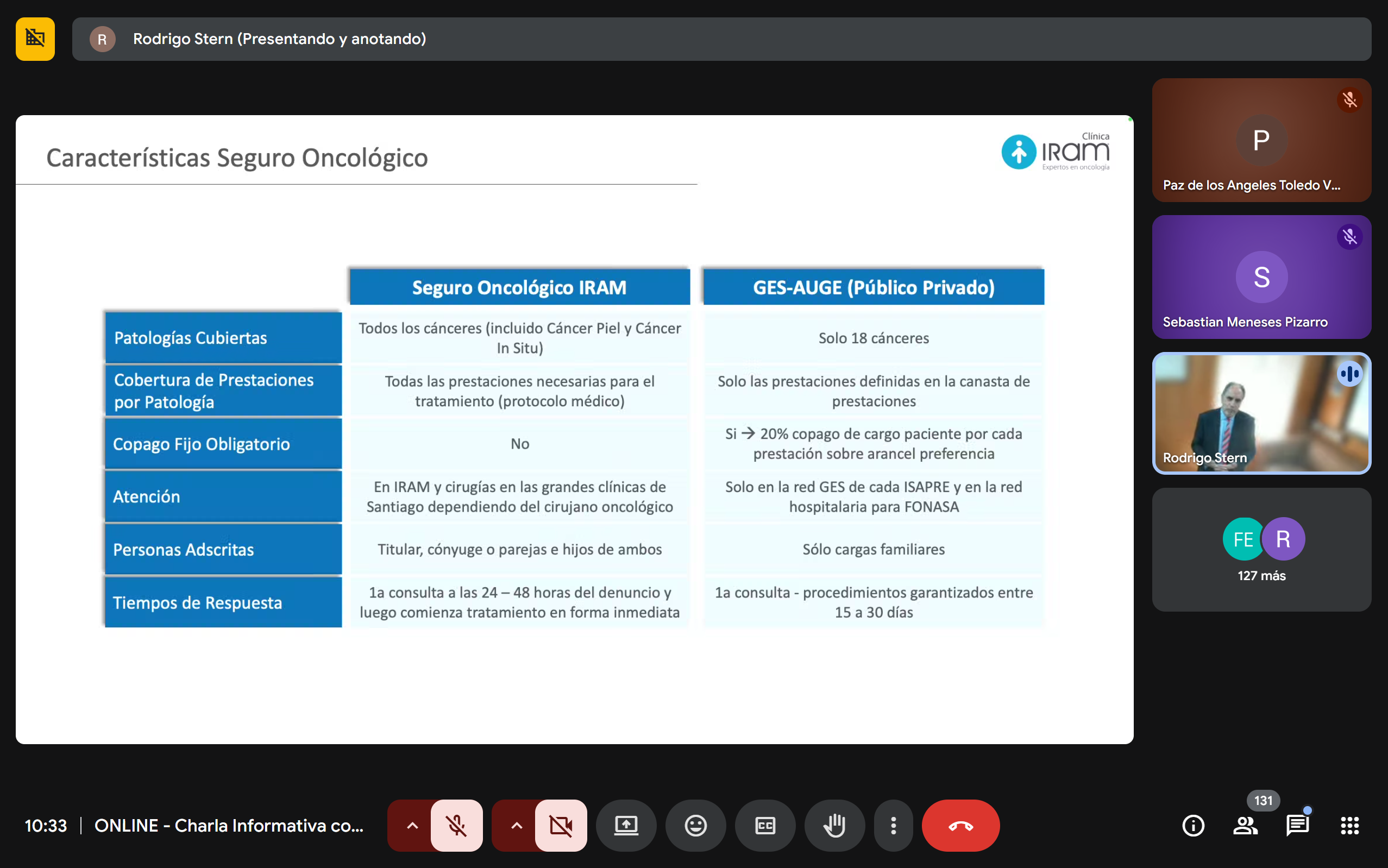Screen dimensions: 1388x868
Task: Open the emoji reactions button
Action: 695,826
